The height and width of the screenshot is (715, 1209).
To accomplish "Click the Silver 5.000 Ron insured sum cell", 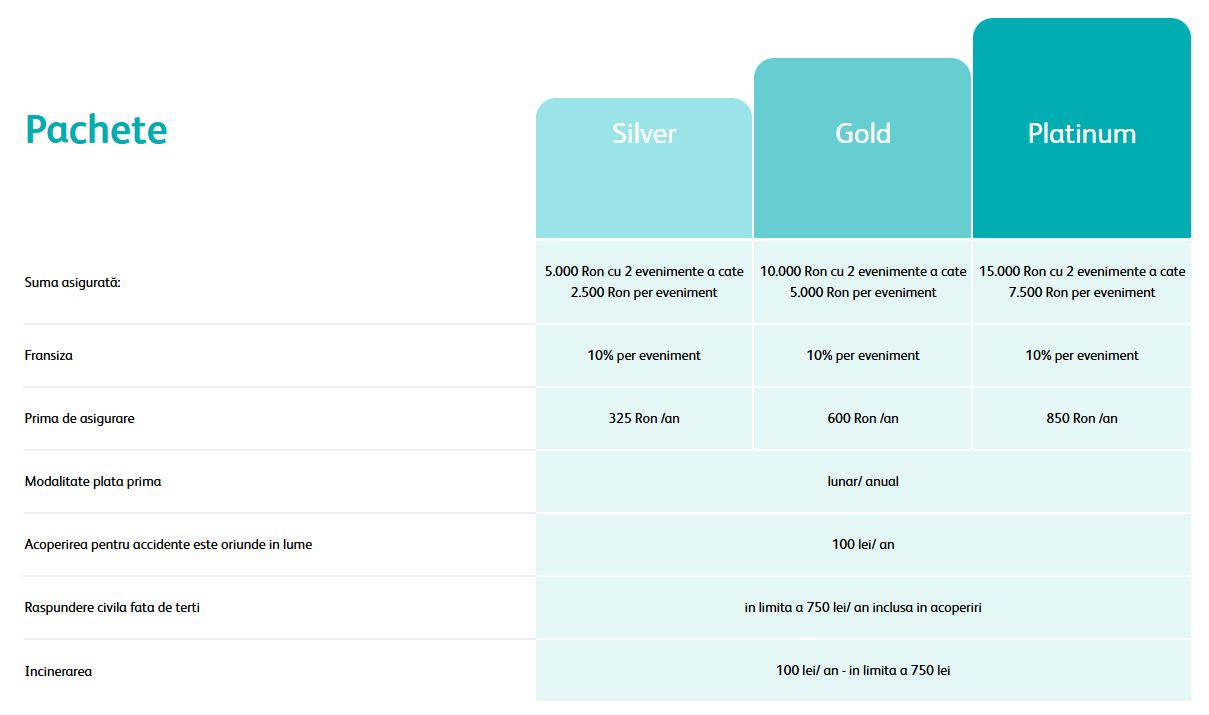I will (x=644, y=282).
